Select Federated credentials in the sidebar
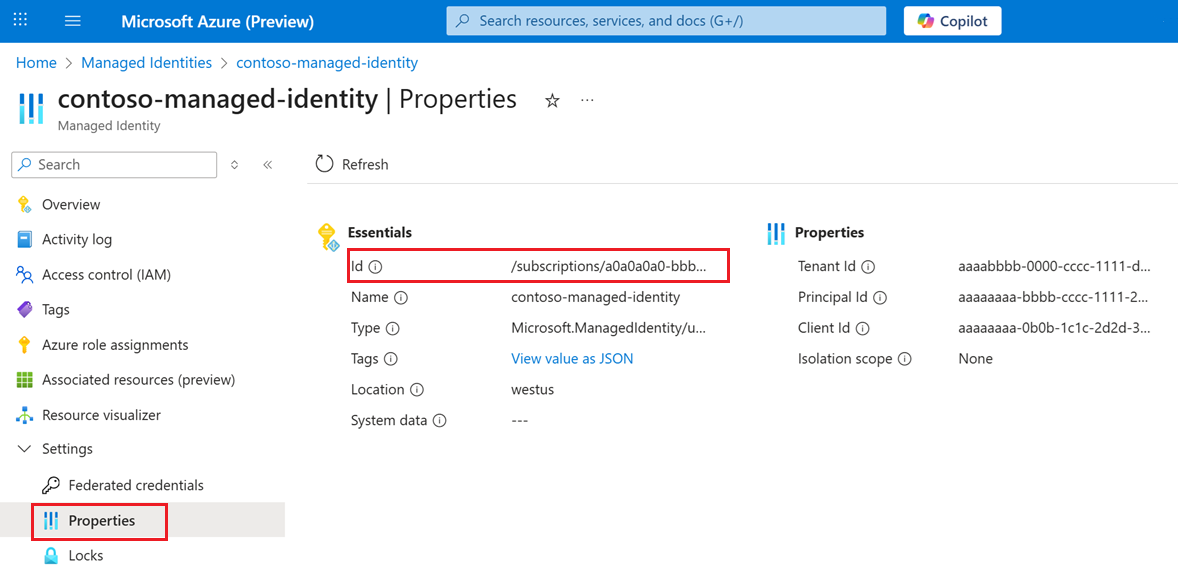Screen dimensions: 1178x569 tap(136, 485)
